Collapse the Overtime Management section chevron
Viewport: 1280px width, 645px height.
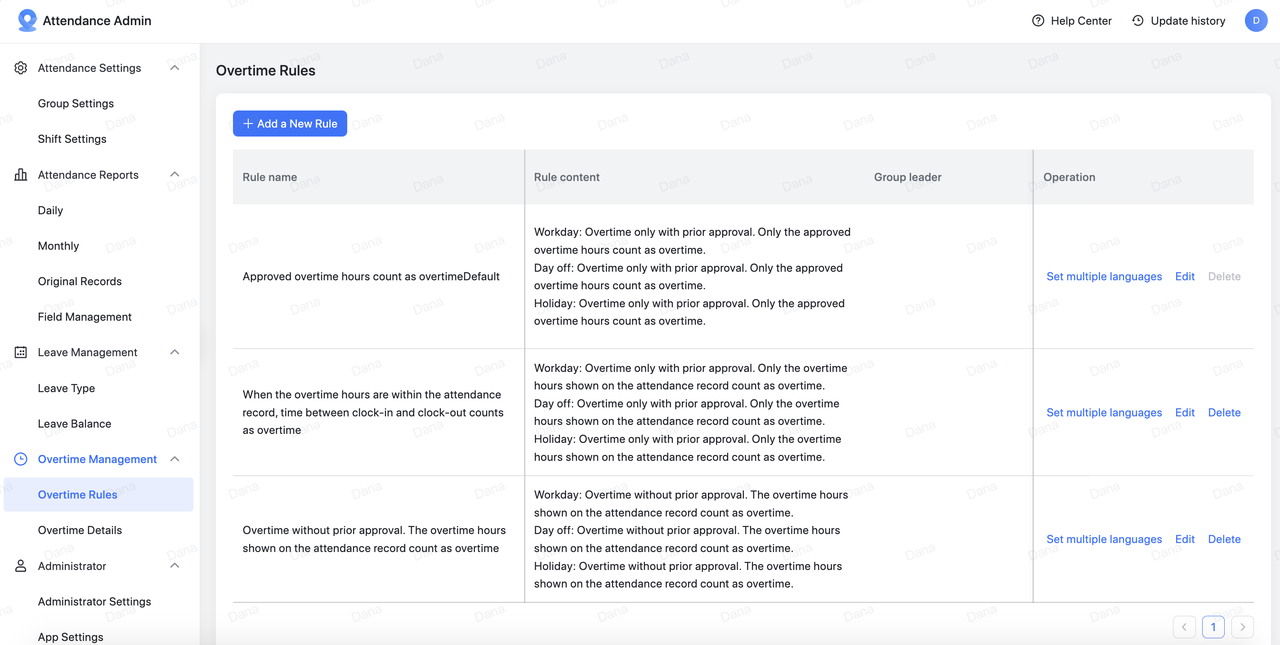pos(175,459)
